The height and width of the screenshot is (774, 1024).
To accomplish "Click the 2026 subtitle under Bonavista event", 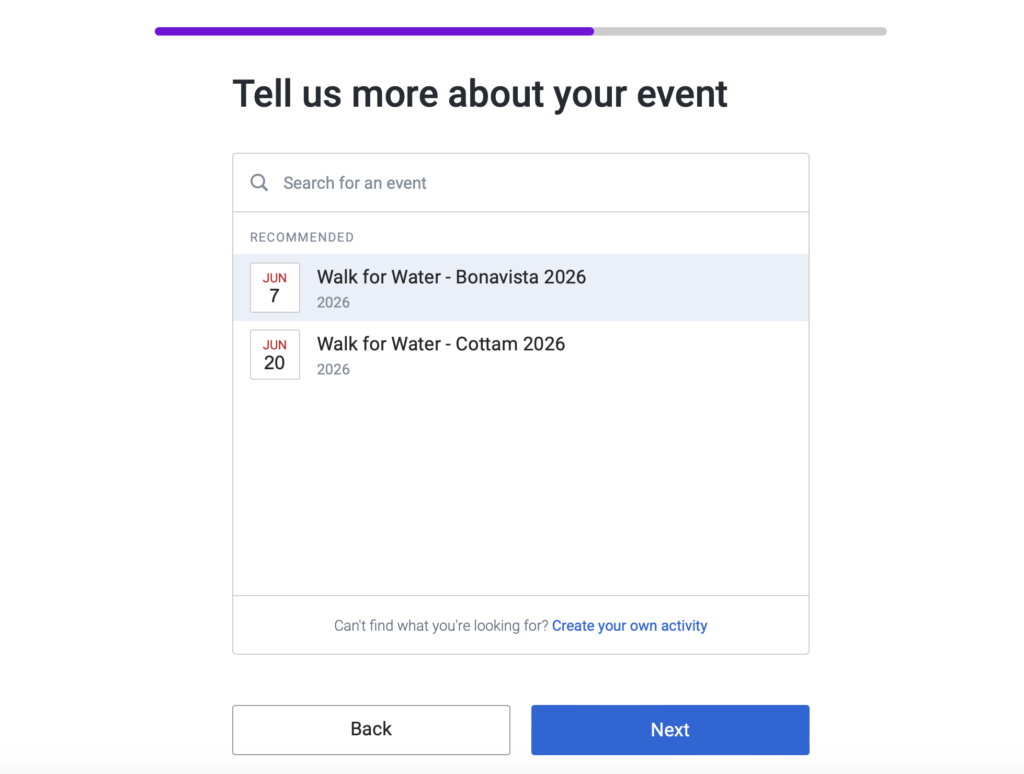I will (333, 302).
